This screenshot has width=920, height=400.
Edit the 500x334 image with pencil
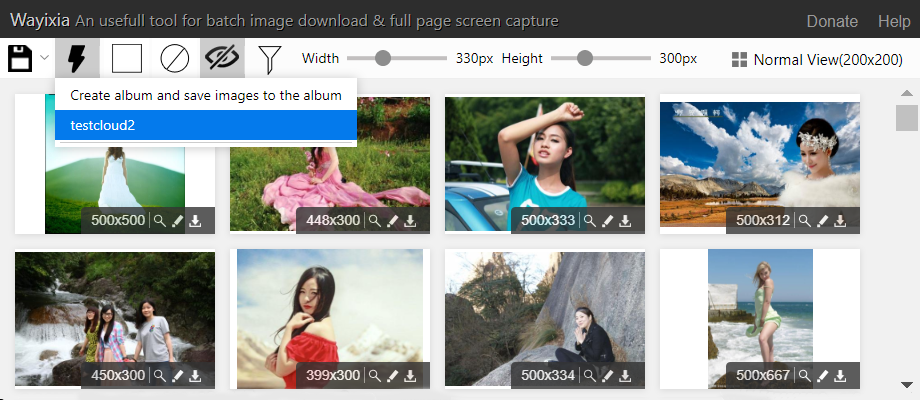tap(608, 375)
